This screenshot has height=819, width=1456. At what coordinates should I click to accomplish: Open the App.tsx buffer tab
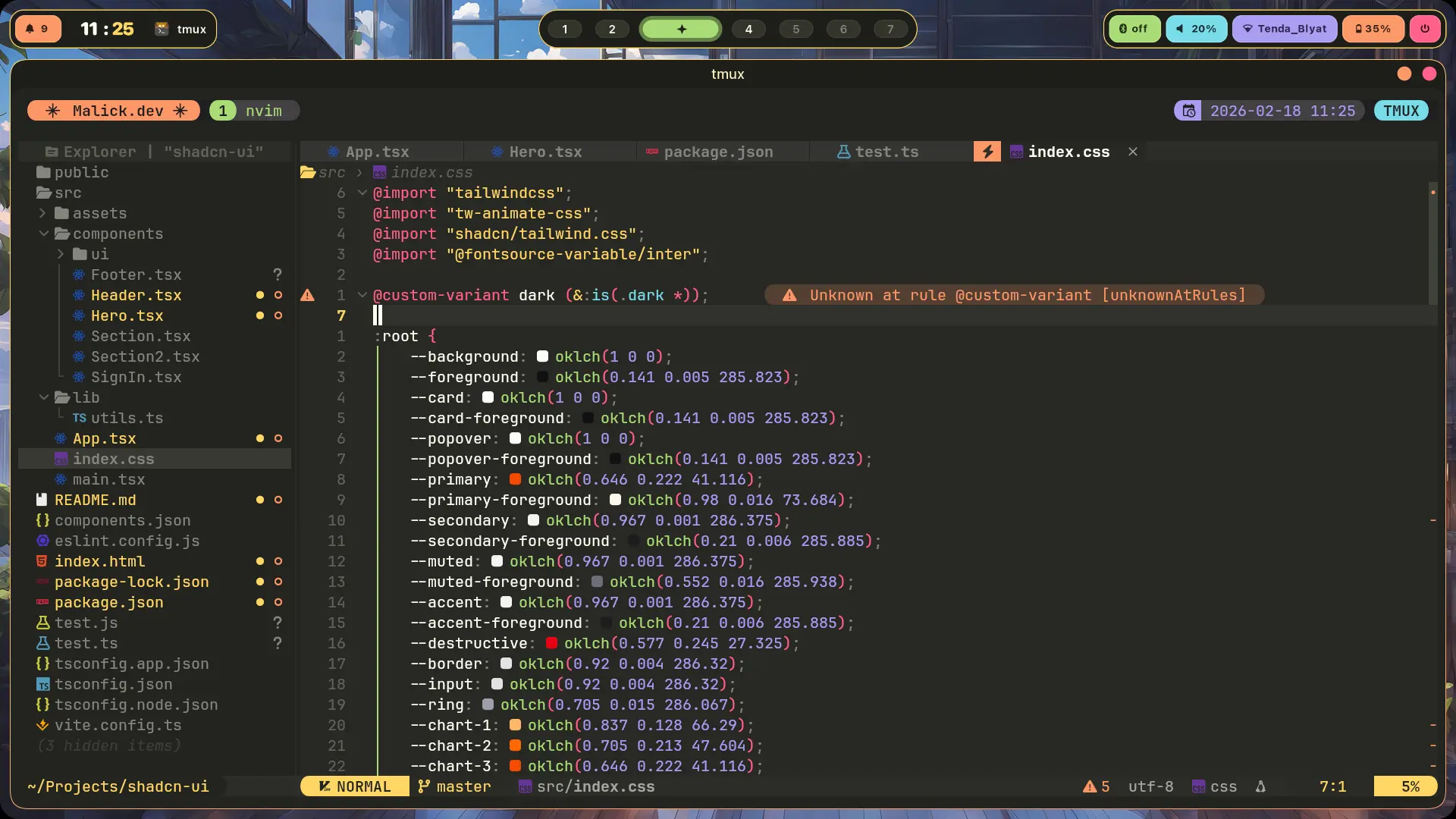pos(377,152)
